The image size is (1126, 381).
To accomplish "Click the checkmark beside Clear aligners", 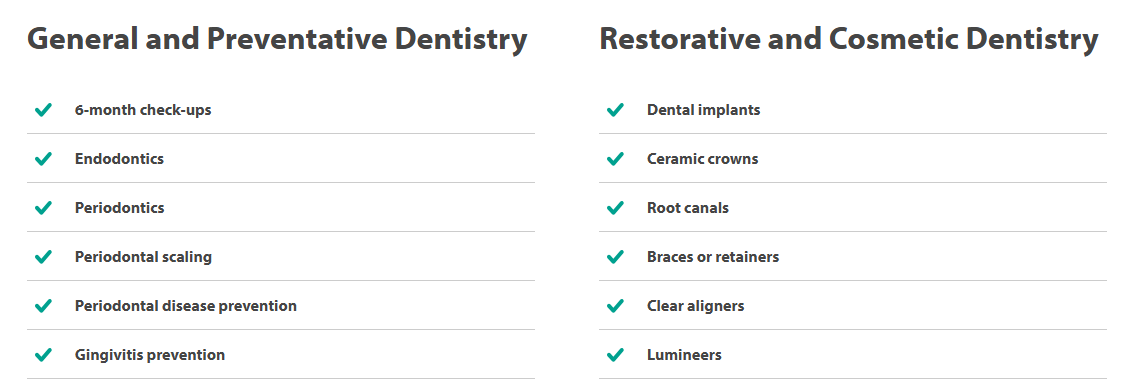I will pyautogui.click(x=615, y=306).
